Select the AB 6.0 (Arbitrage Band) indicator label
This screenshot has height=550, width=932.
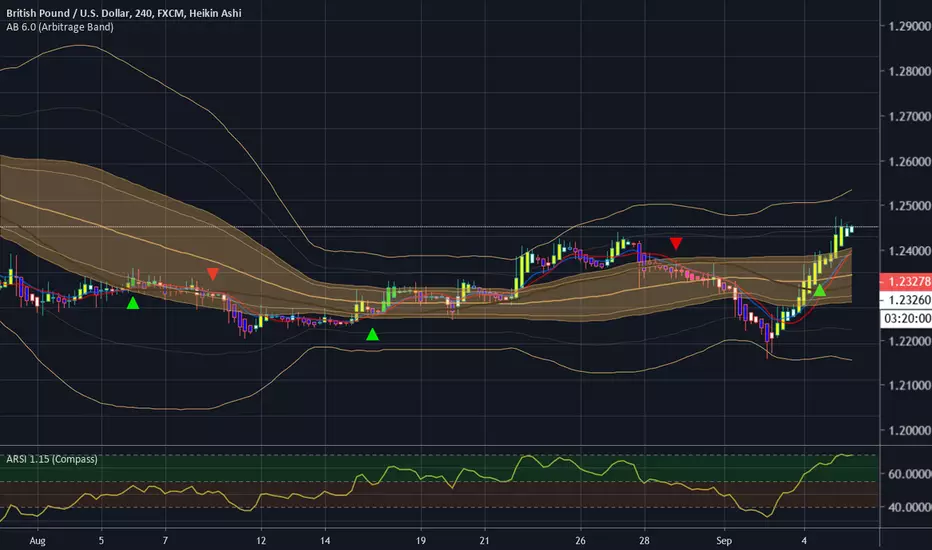pos(60,27)
